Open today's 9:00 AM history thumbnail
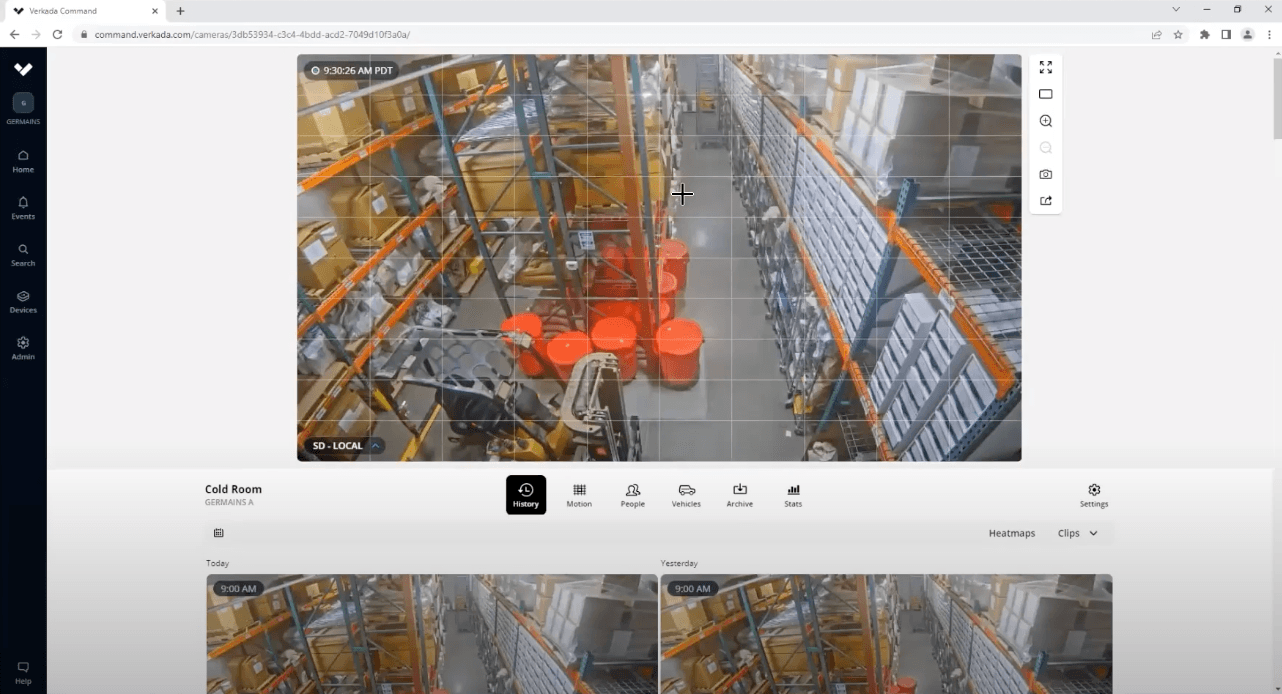Screen dimensions: 1282x694 point(431,633)
